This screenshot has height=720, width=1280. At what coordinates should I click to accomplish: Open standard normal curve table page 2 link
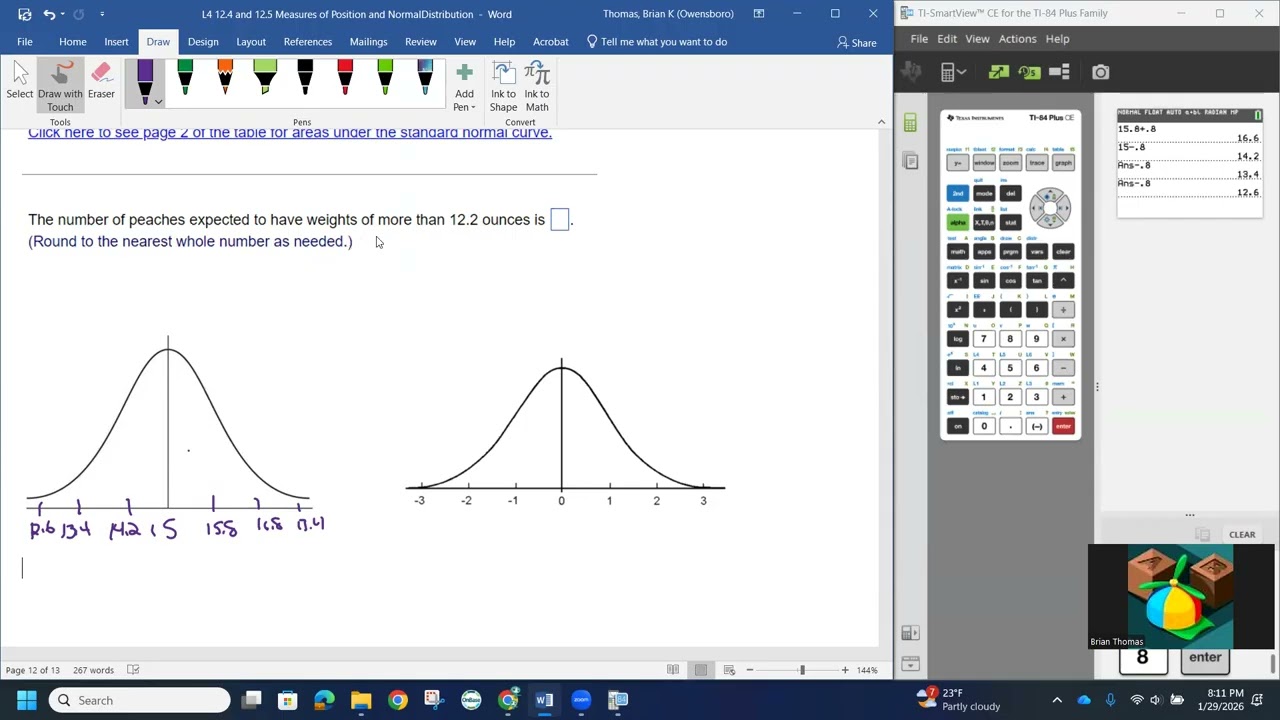[290, 132]
